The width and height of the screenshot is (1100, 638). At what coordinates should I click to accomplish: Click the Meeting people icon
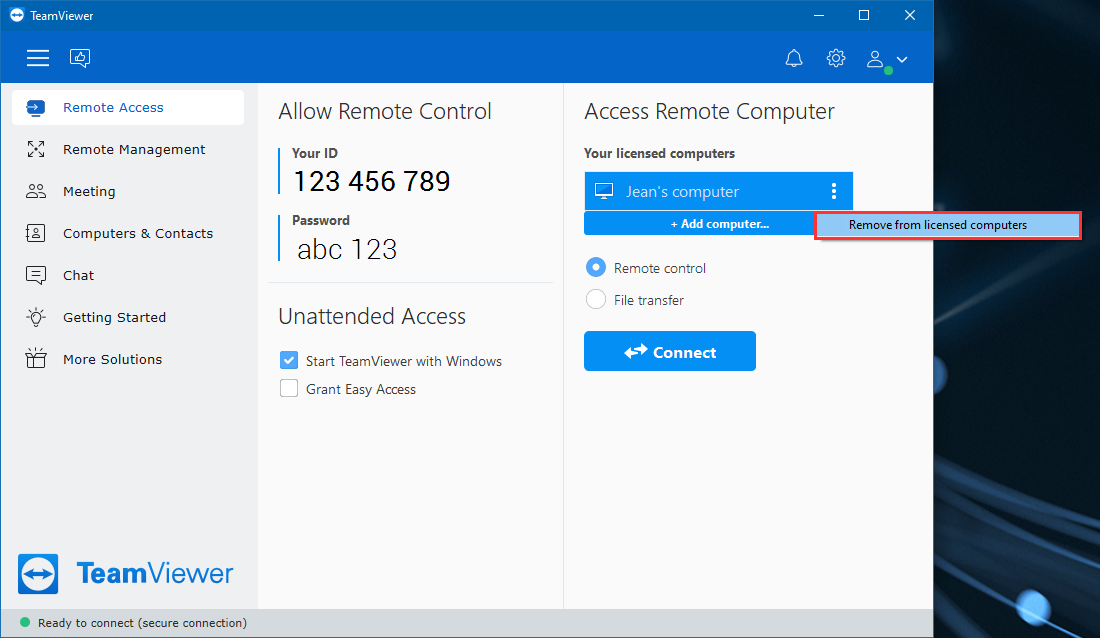[36, 191]
